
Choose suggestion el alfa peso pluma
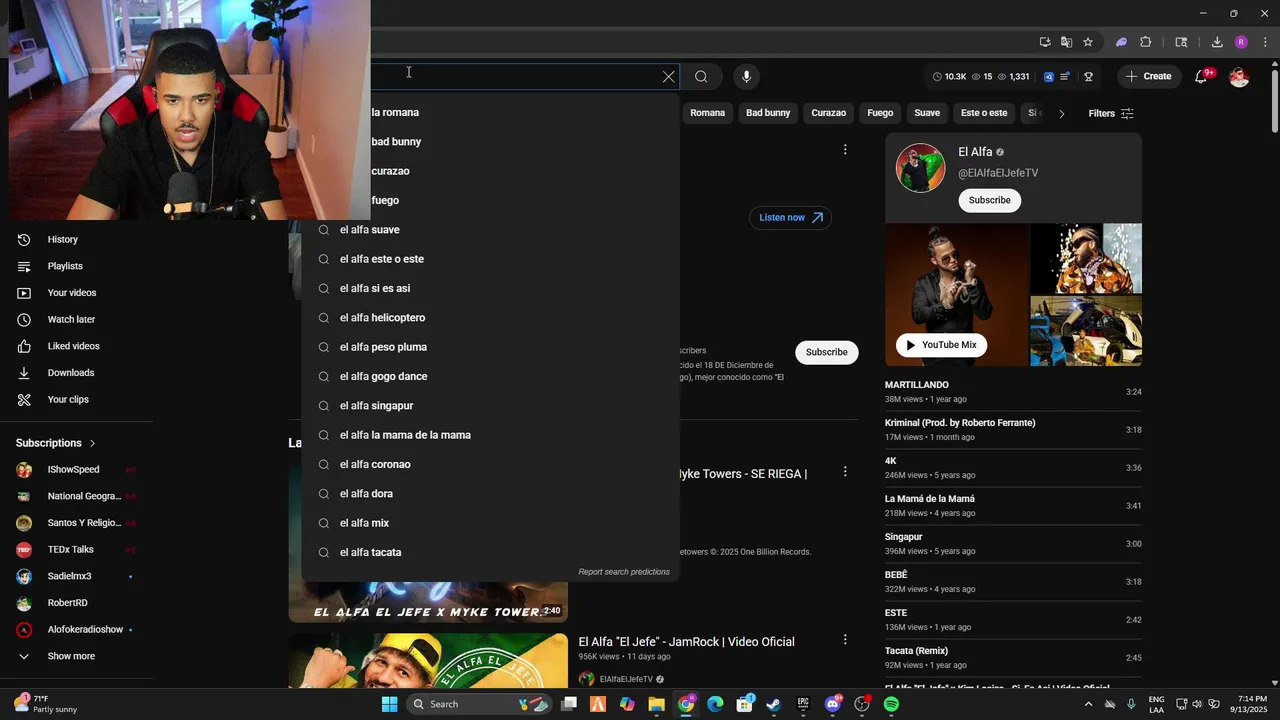[x=490, y=347]
